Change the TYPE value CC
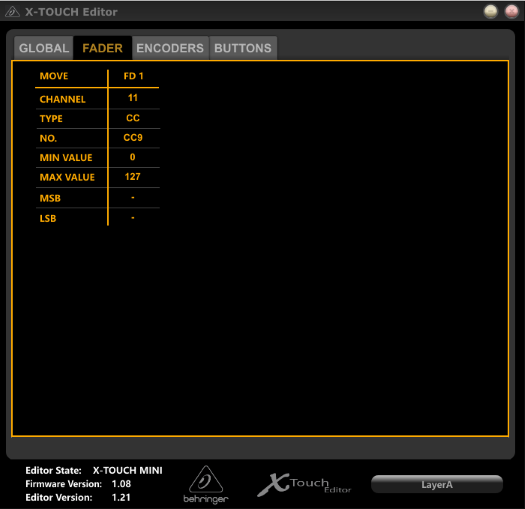 133,118
